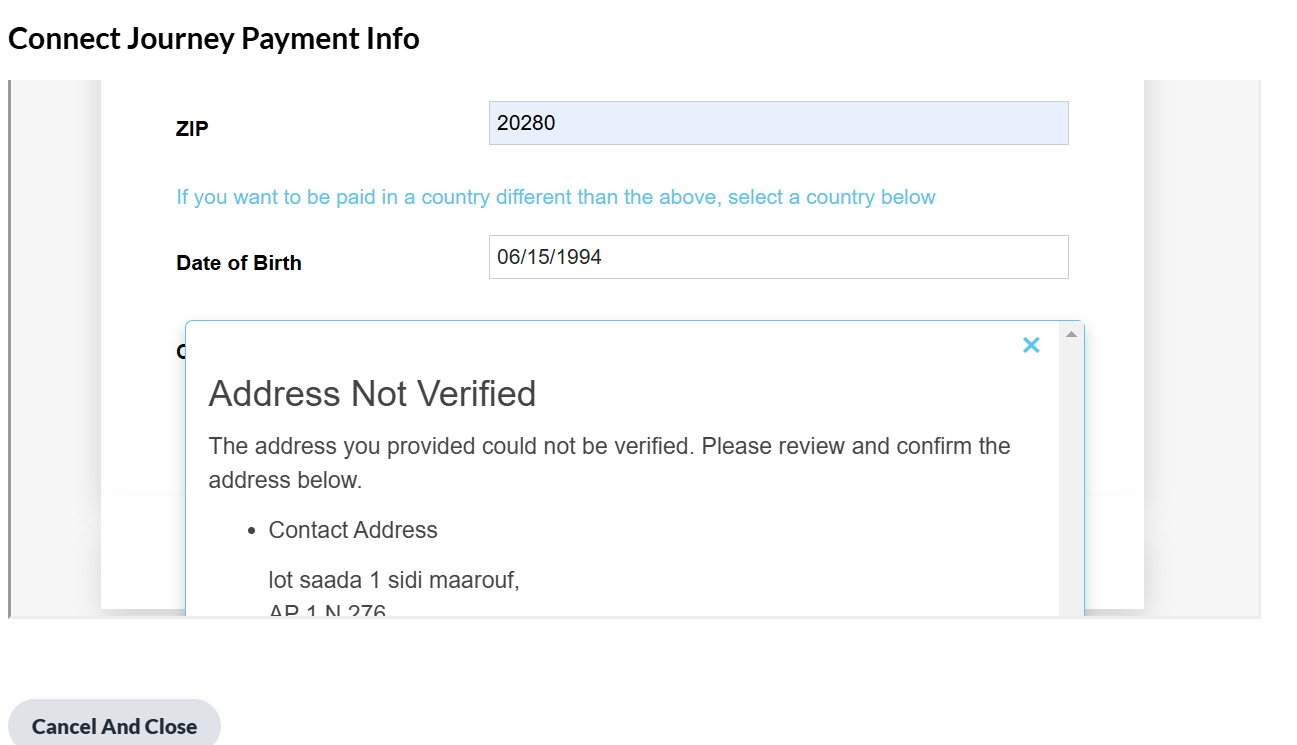This screenshot has height=745, width=1297.
Task: Click the ZIP input field
Action: (778, 123)
